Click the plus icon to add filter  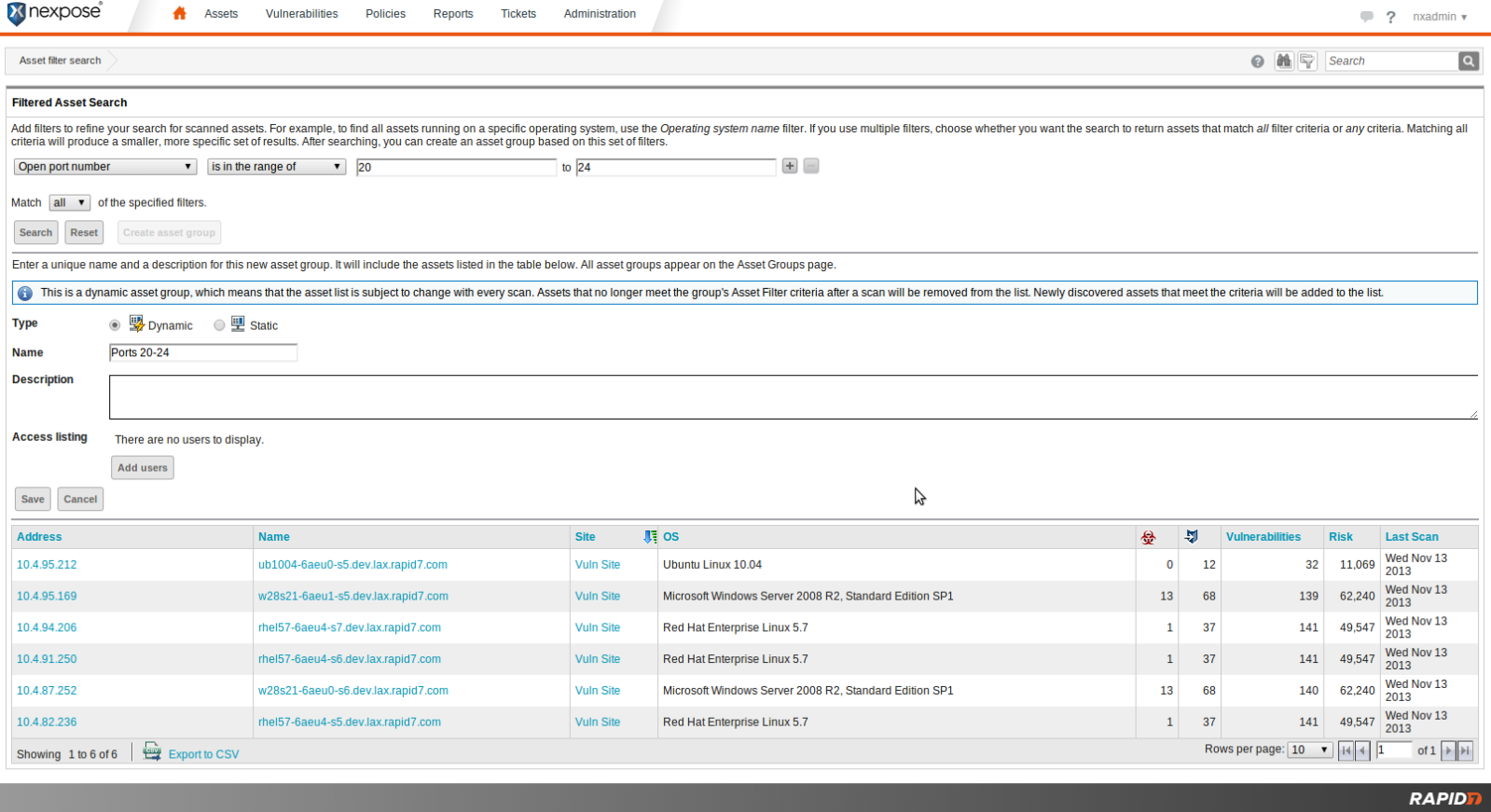tap(790, 166)
